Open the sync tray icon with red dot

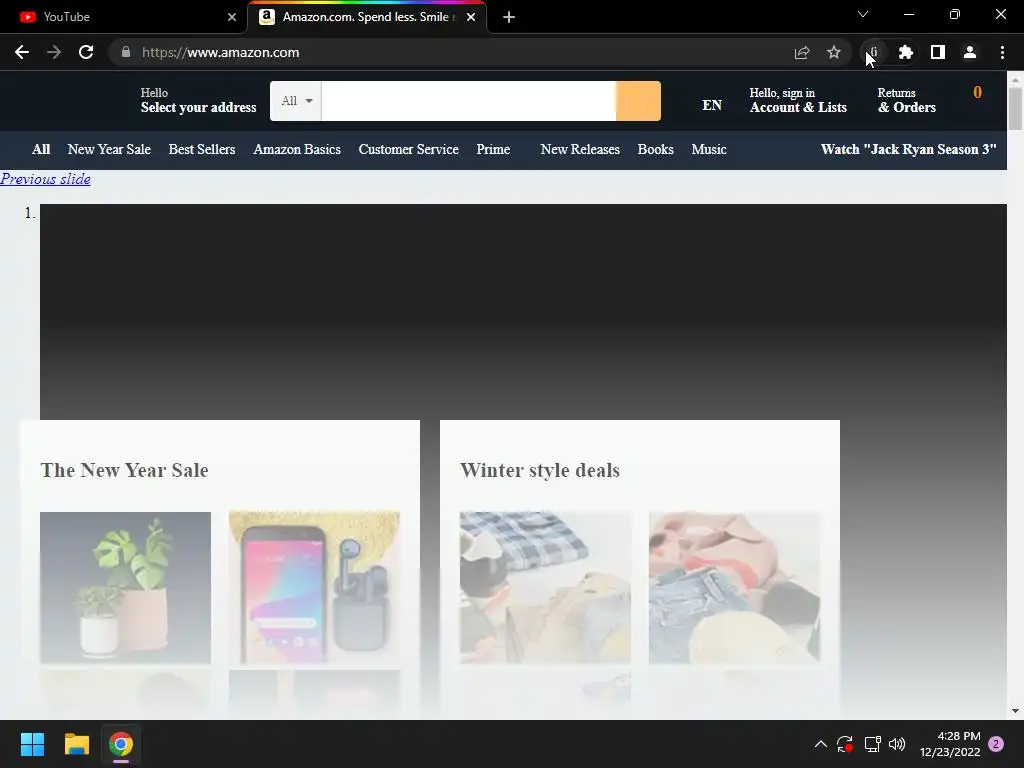[x=845, y=744]
